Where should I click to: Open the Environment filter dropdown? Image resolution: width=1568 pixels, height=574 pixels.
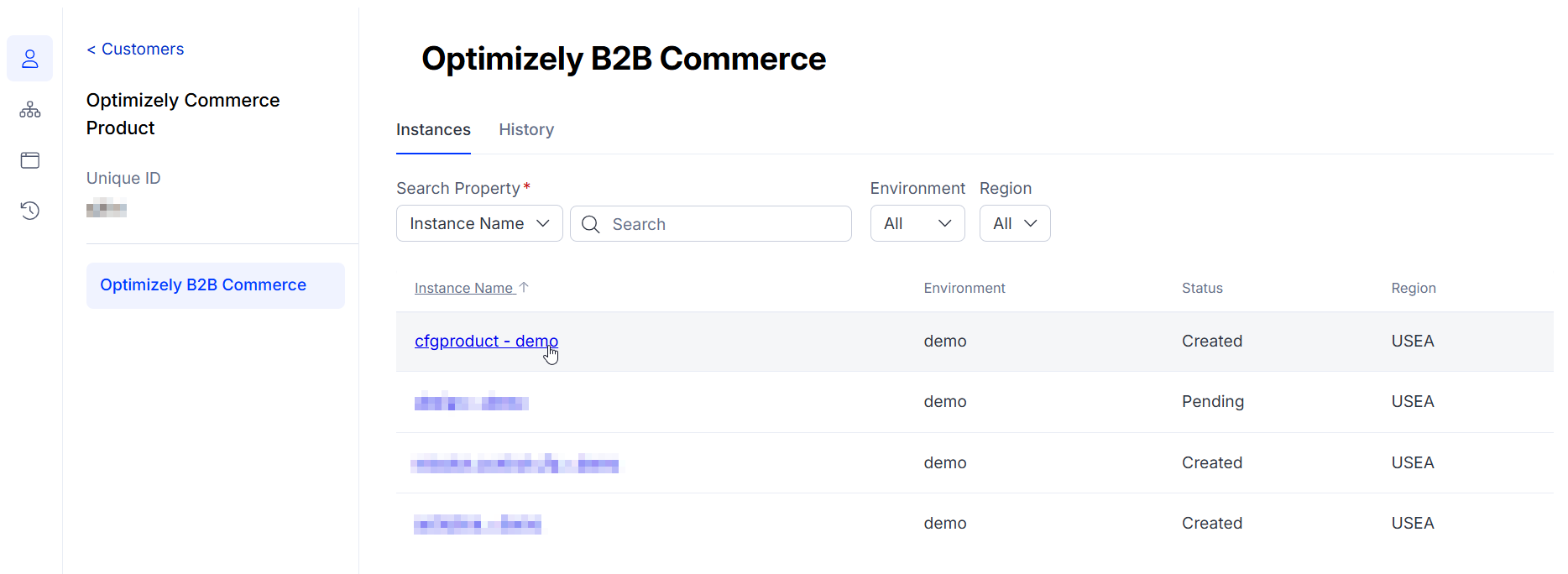pos(917,224)
